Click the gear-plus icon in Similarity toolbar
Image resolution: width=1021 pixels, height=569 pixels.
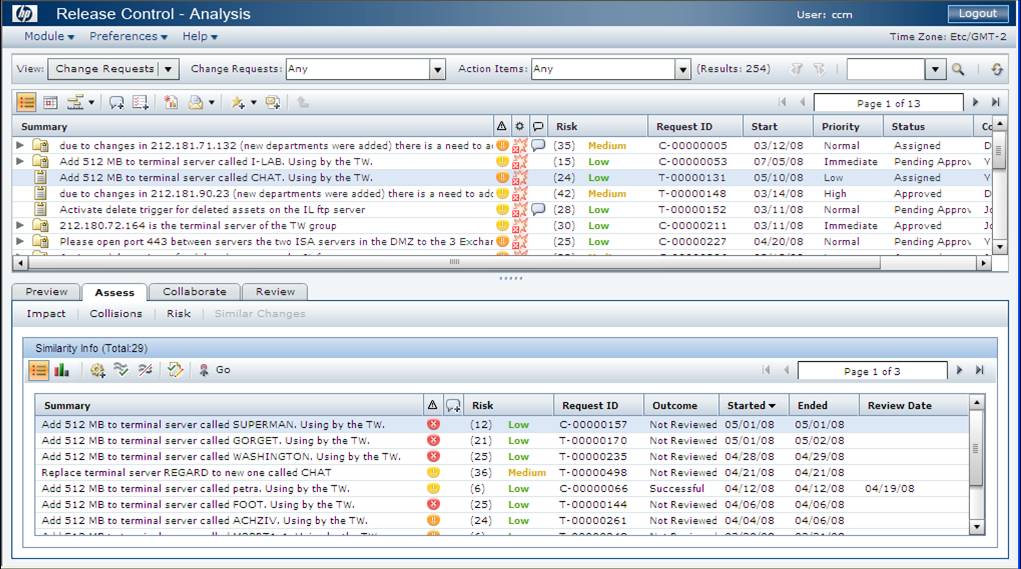point(98,370)
